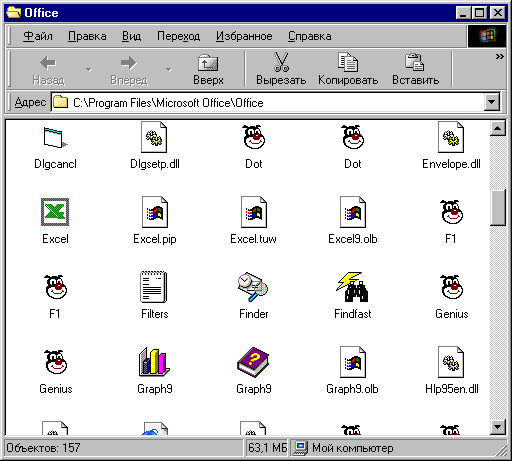
Task: Open the Избранное menu
Action: coord(244,36)
